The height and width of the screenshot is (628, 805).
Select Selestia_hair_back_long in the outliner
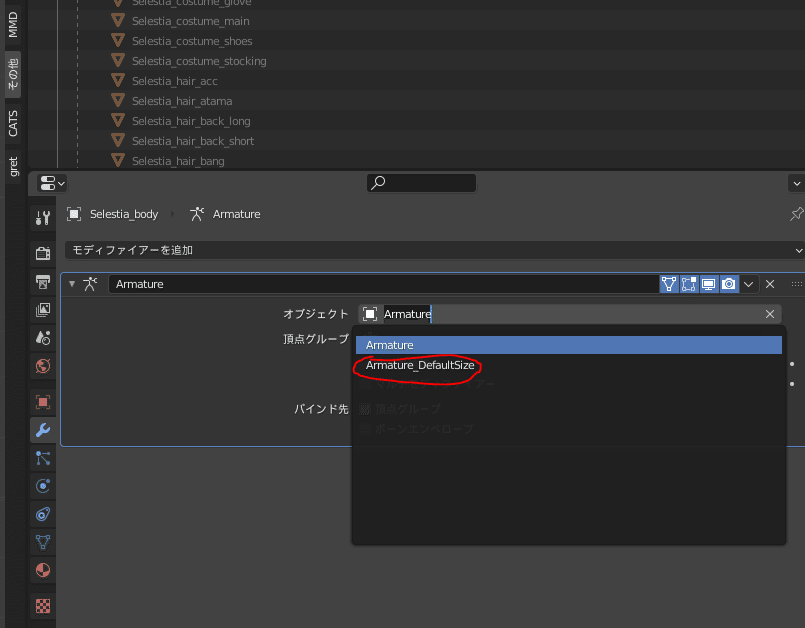[191, 121]
